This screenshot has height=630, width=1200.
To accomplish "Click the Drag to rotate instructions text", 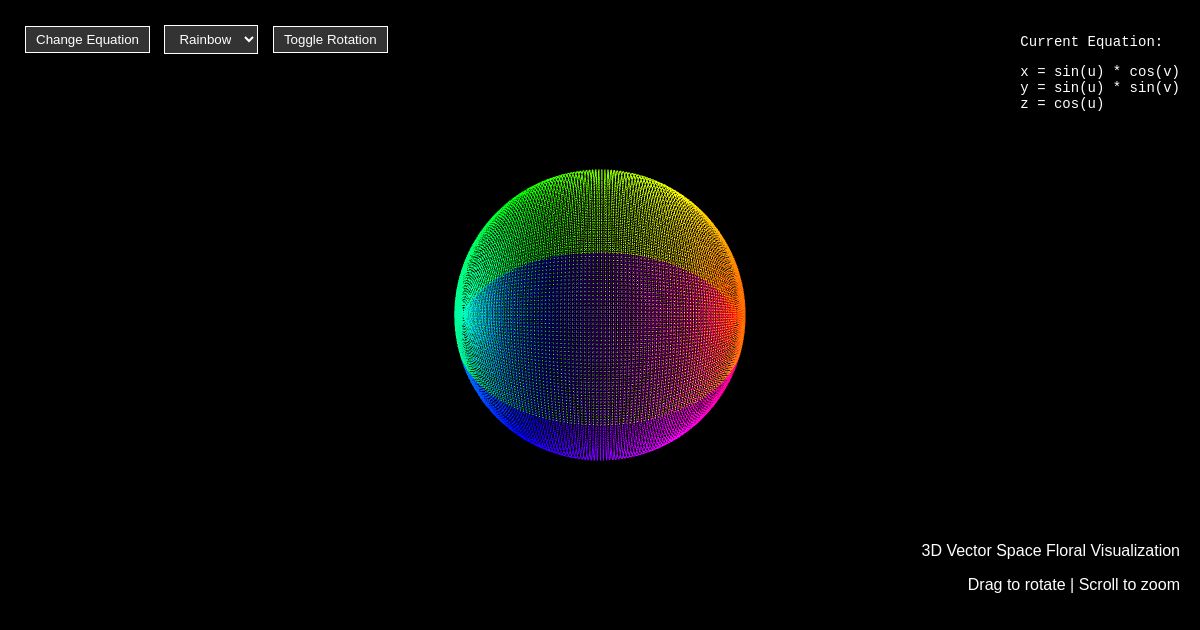I will tap(1016, 584).
